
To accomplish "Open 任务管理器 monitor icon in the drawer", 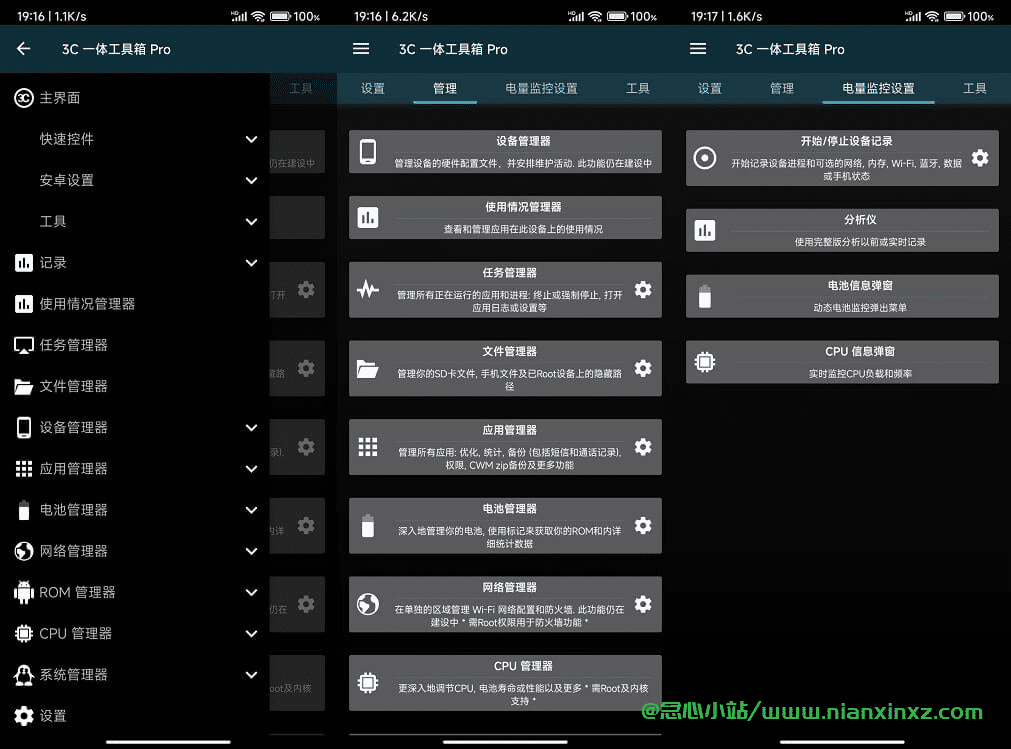I will tap(24, 345).
